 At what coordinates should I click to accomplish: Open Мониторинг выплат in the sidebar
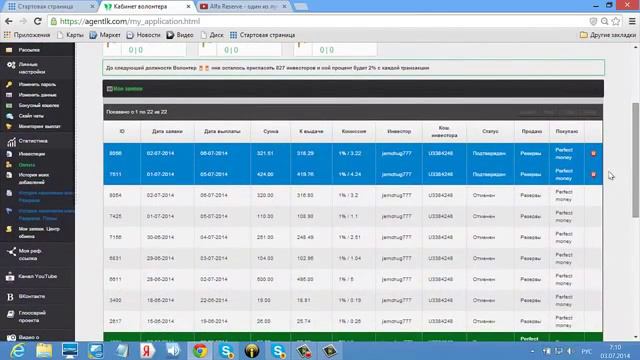pyautogui.click(x=39, y=127)
